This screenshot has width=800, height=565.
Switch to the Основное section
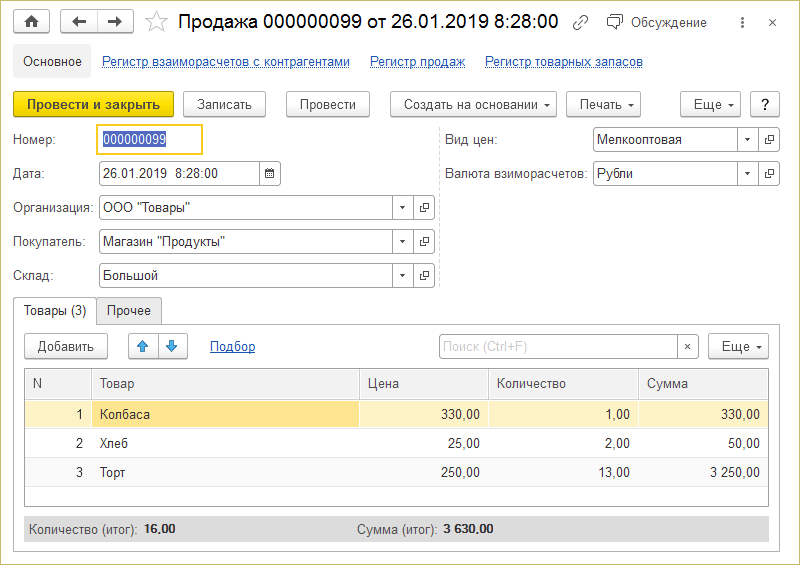52,61
